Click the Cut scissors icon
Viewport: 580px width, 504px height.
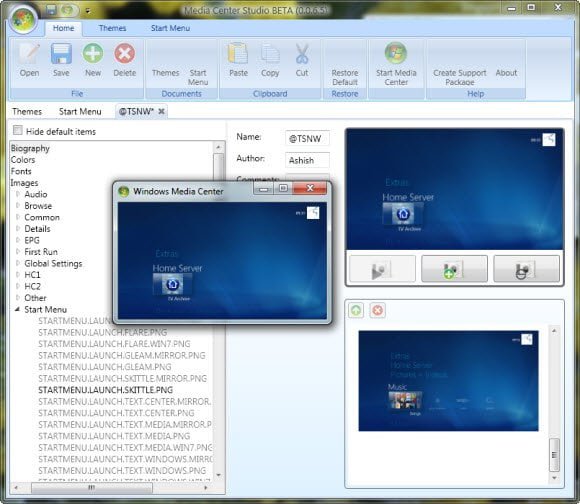pyautogui.click(x=302, y=54)
